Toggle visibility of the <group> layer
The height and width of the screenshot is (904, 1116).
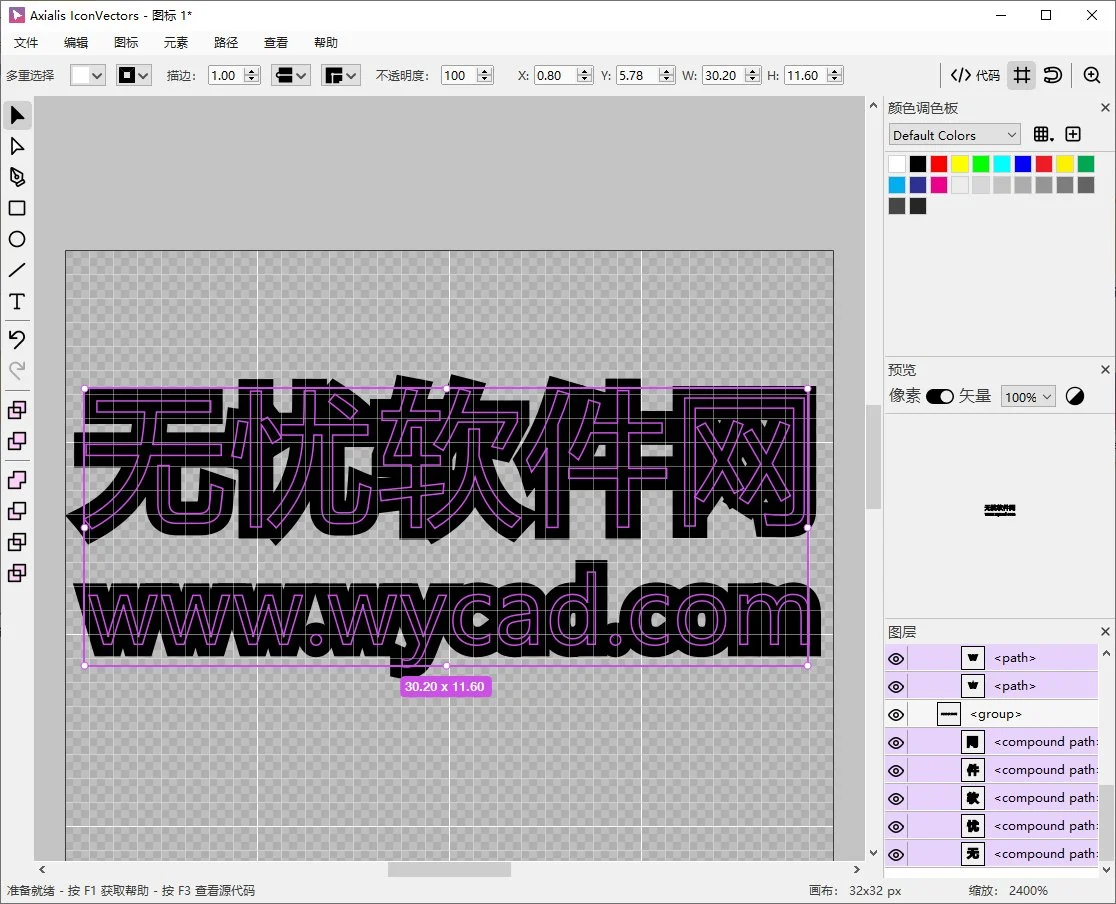pyautogui.click(x=896, y=713)
